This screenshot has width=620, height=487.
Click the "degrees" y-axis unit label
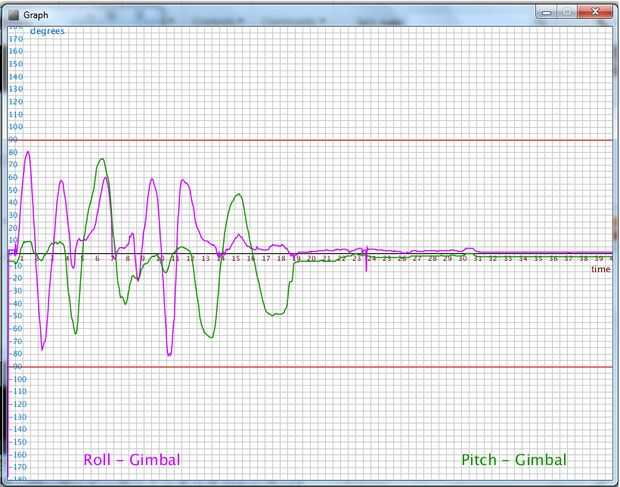coord(47,31)
